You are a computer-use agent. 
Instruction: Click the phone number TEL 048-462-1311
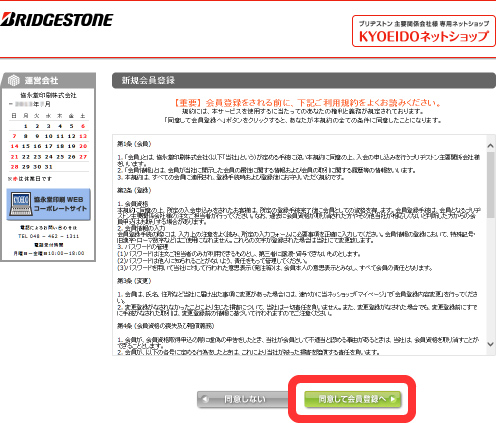click(48, 236)
